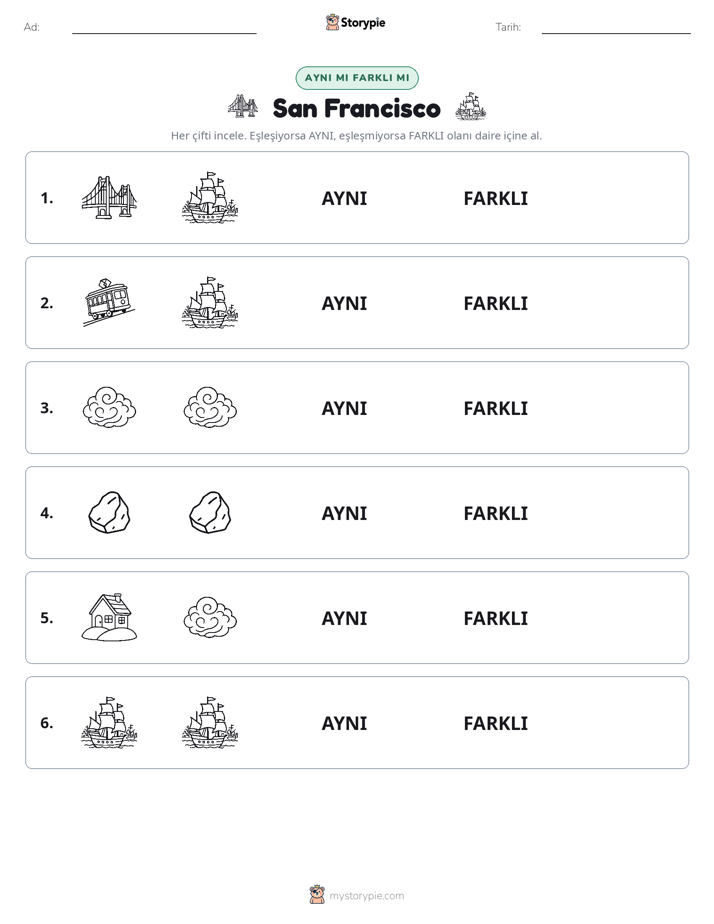Screen dimensions: 714x924
Task: Click the ship icon right of the title
Action: (470, 107)
